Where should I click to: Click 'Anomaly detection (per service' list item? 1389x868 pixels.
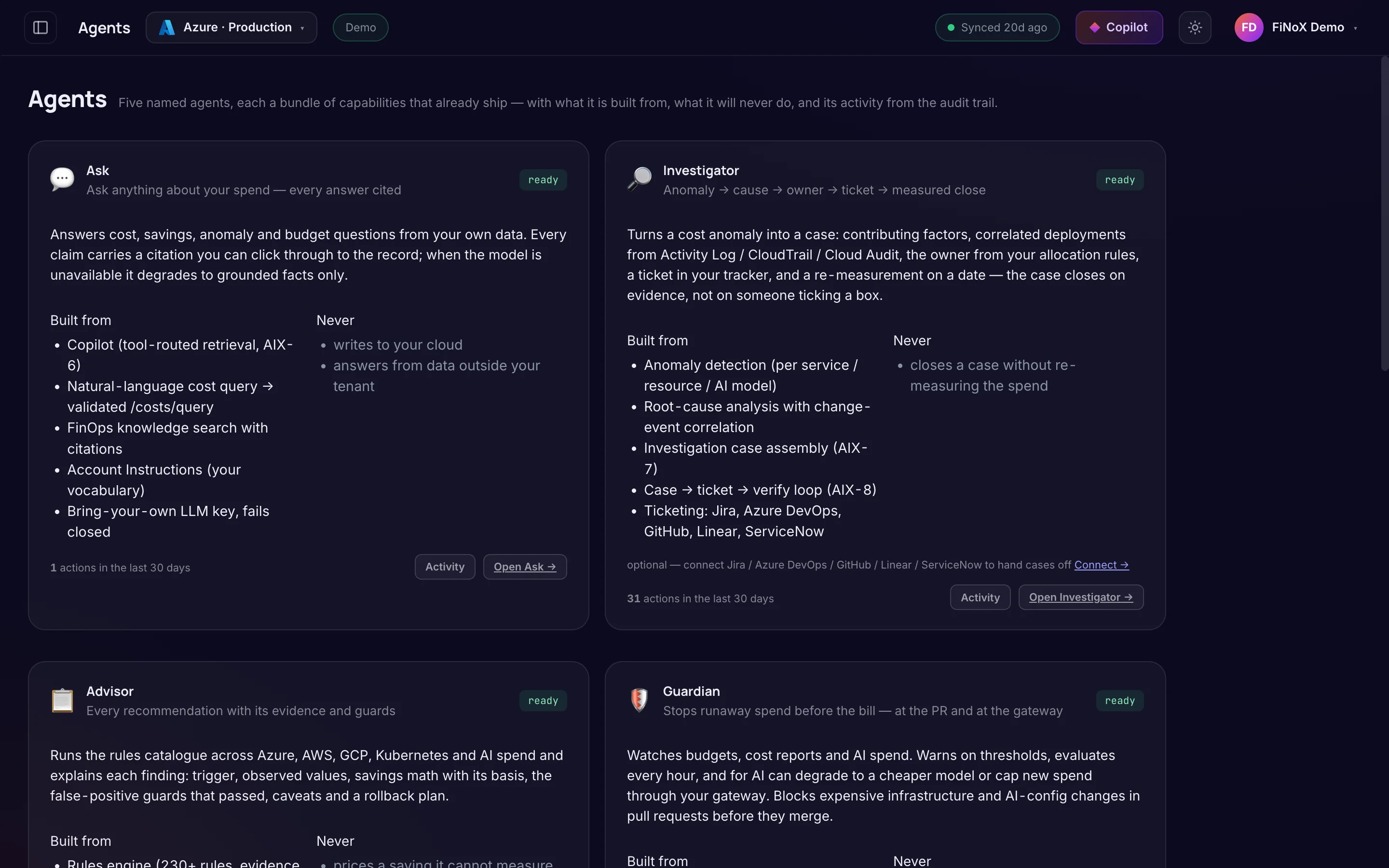coord(751,375)
